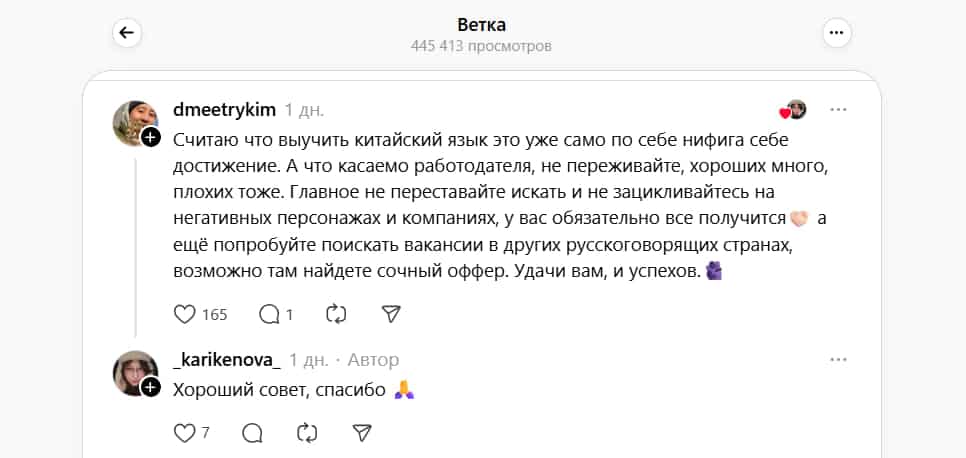Reply to _karikenova_'s comment

pos(252,433)
